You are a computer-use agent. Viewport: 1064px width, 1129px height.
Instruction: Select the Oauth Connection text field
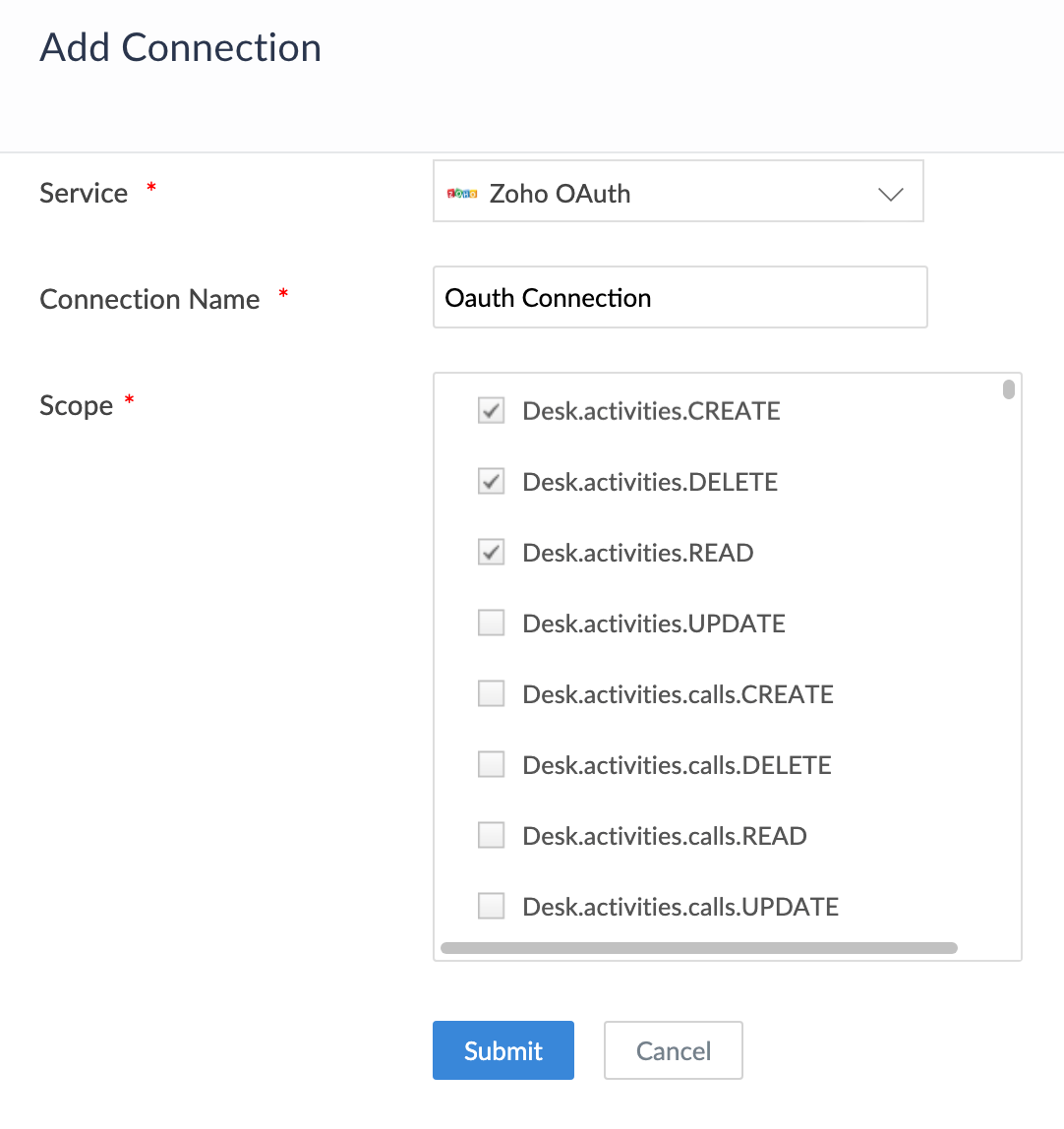pyautogui.click(x=679, y=297)
